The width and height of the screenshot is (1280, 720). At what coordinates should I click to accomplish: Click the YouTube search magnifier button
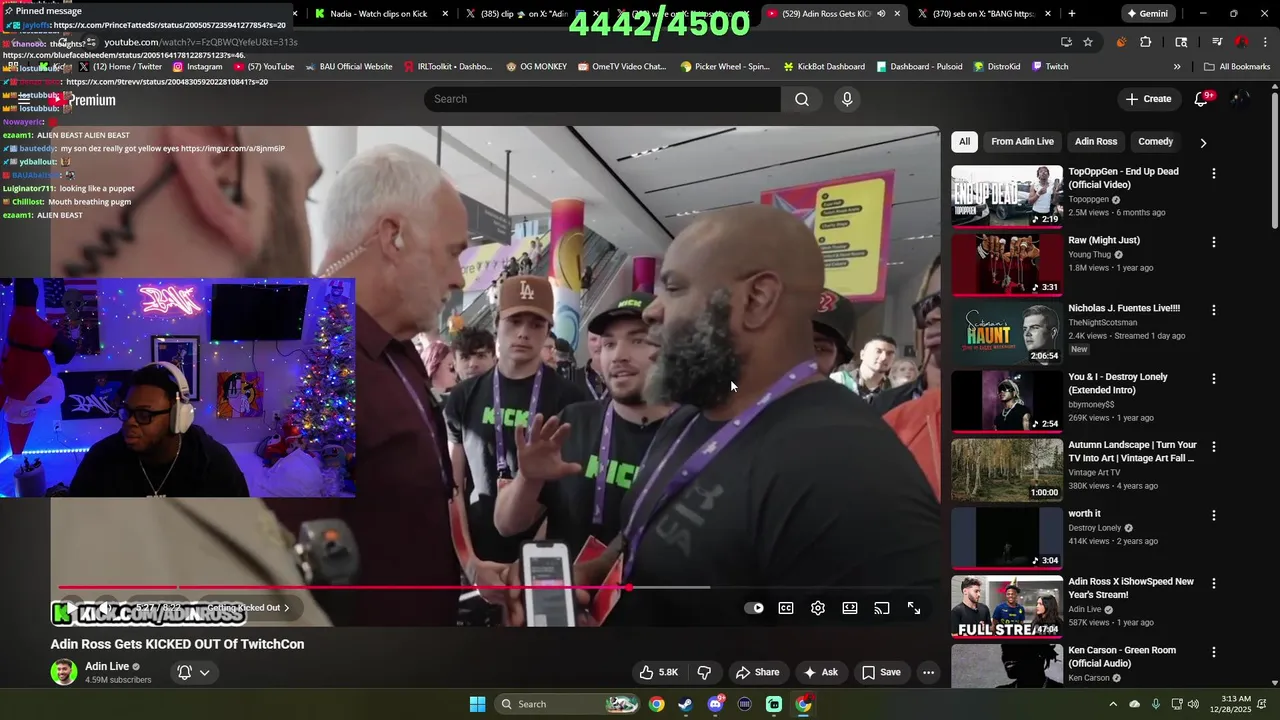point(802,99)
